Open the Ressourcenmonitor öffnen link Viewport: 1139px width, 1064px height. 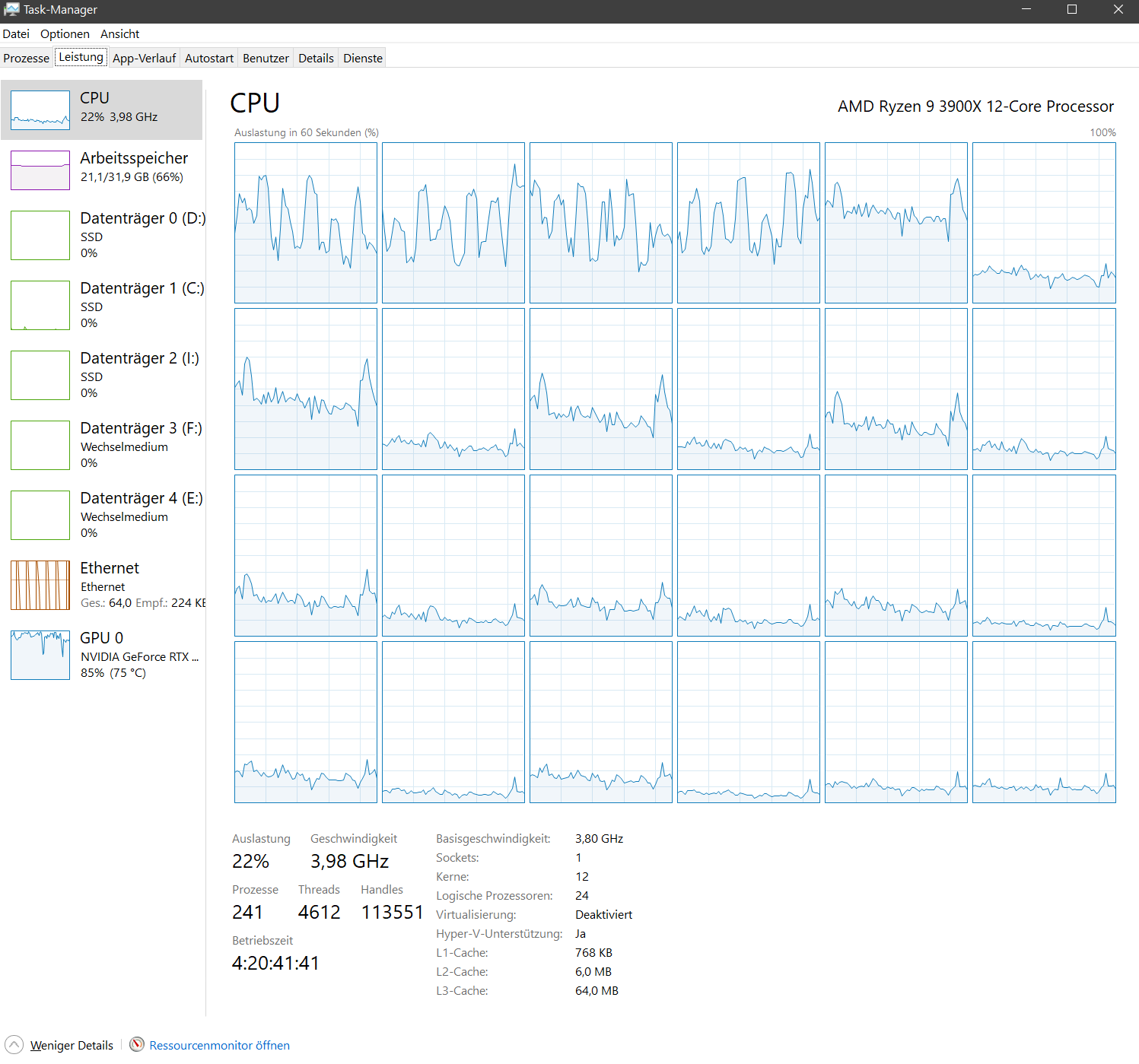tap(219, 1045)
